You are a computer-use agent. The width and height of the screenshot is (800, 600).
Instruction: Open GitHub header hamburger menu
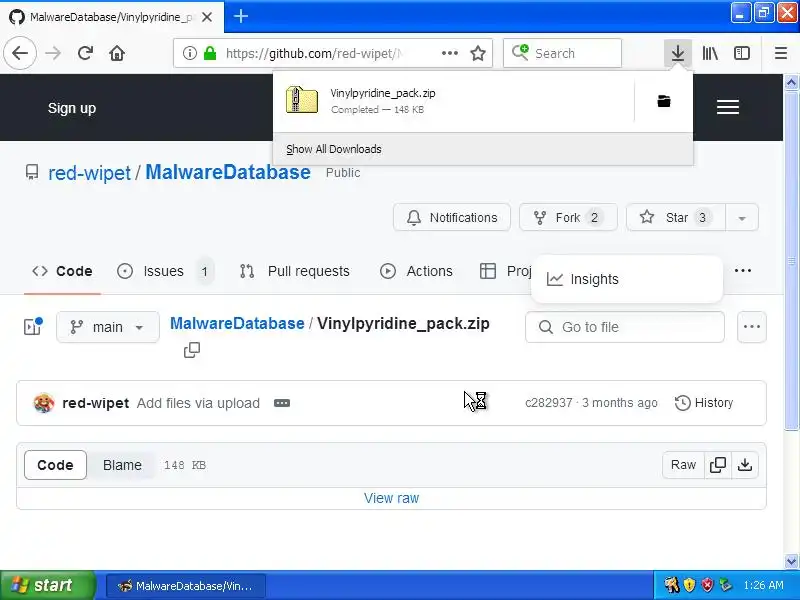[x=728, y=107]
